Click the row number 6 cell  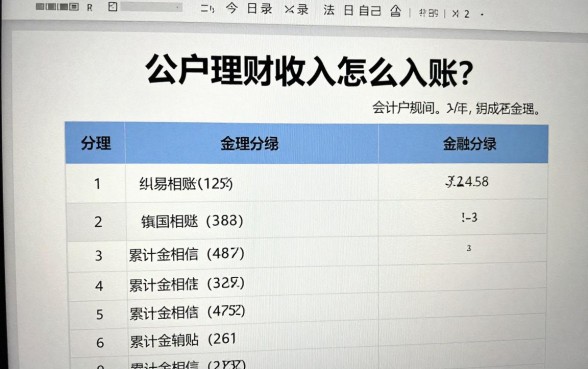pyautogui.click(x=100, y=342)
